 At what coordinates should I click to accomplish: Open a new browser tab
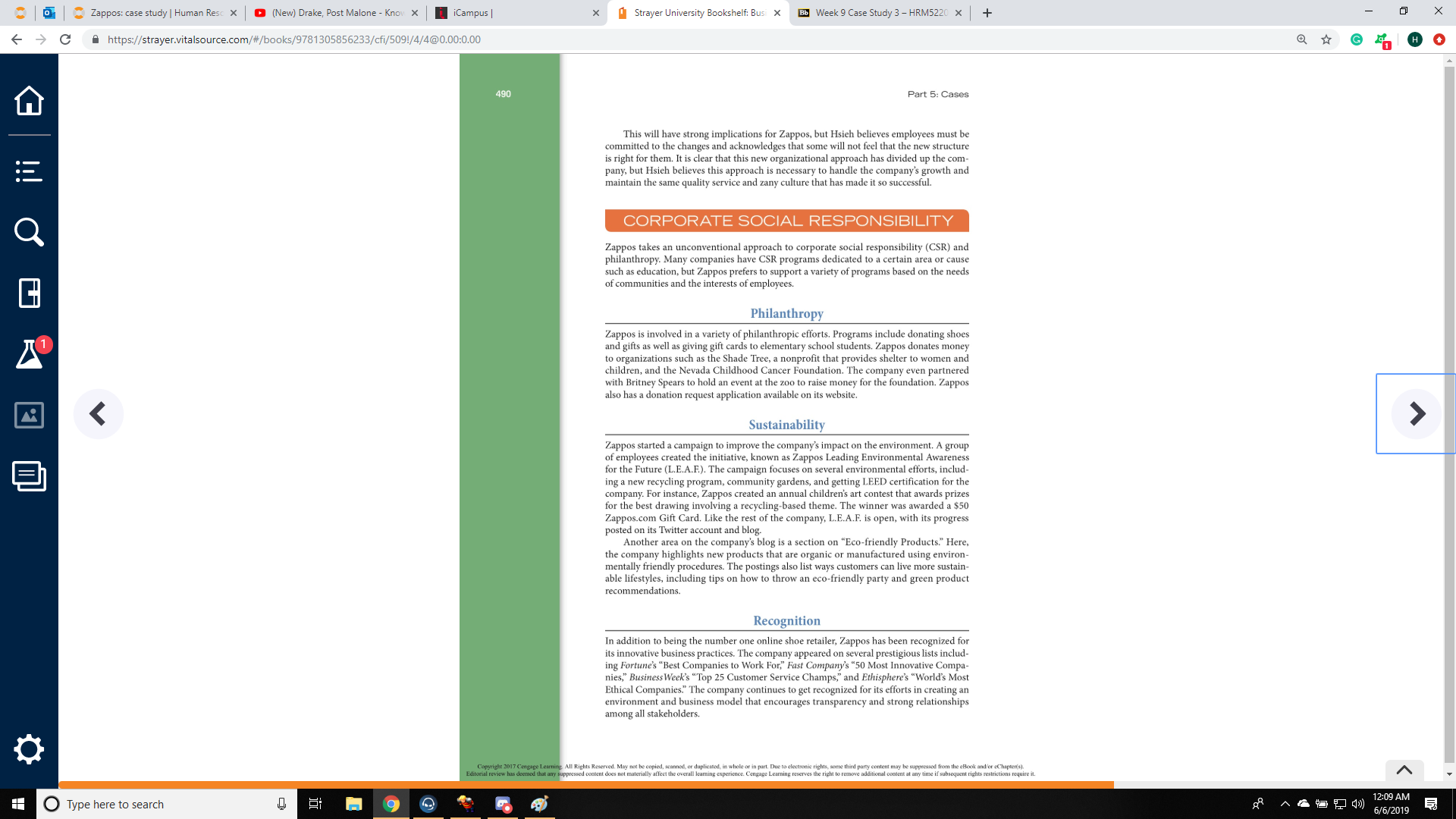pos(987,13)
